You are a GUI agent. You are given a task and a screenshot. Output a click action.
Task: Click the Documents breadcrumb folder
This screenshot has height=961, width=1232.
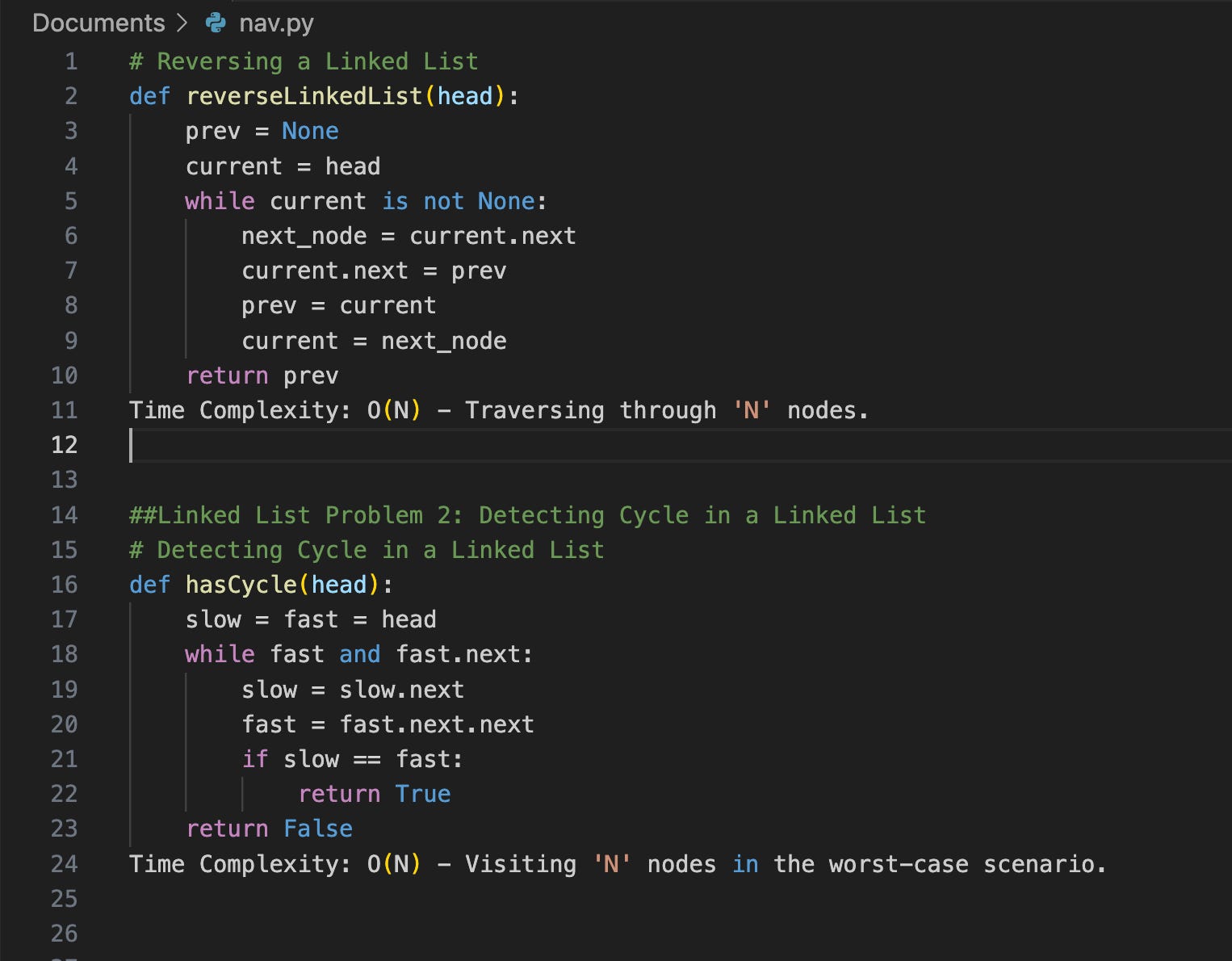point(98,23)
